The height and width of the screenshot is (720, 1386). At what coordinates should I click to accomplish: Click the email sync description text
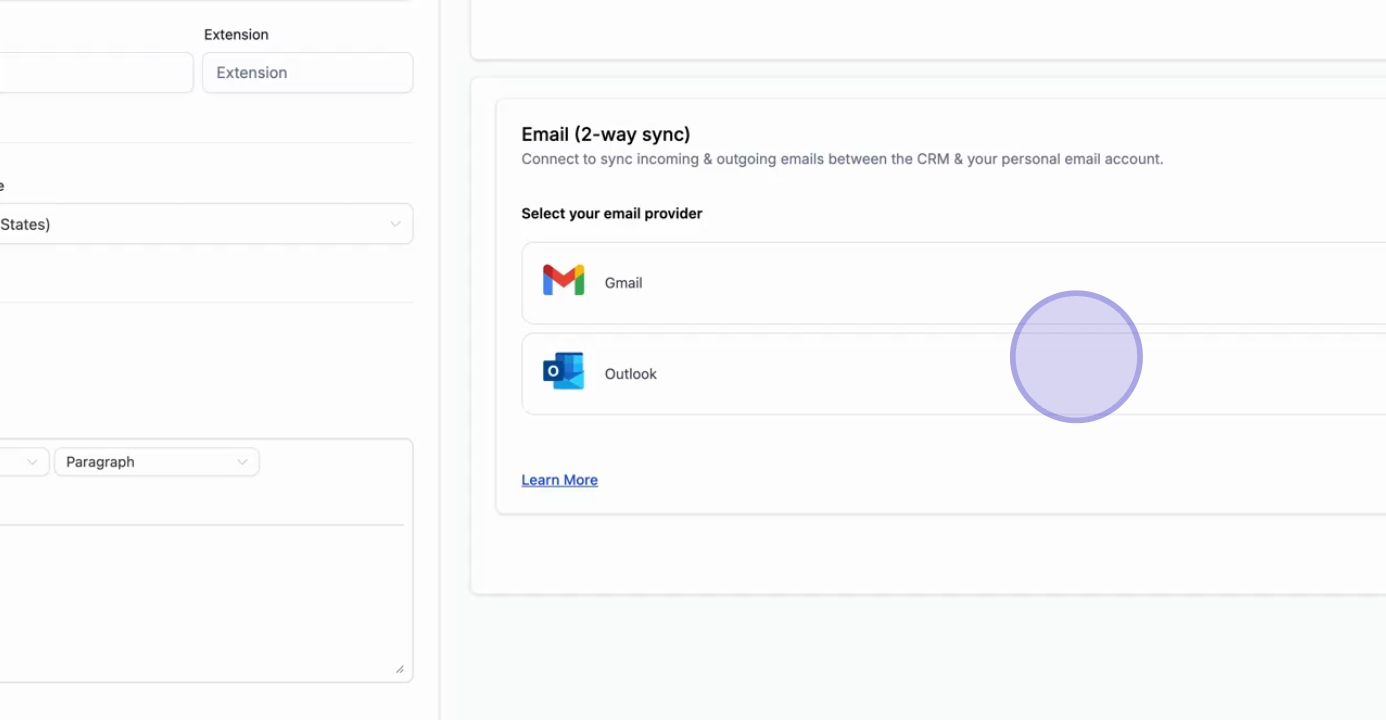(x=842, y=159)
